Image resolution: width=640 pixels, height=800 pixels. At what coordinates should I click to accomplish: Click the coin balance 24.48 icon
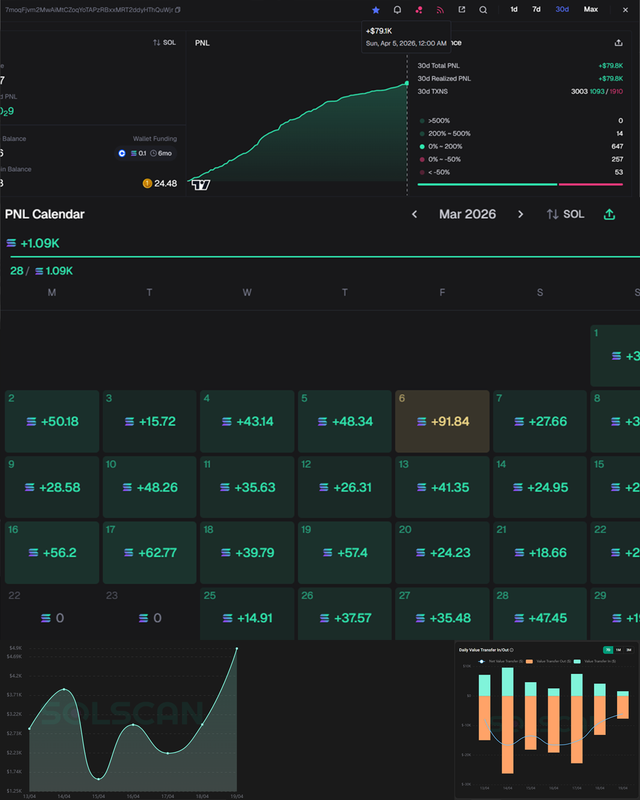tap(147, 183)
